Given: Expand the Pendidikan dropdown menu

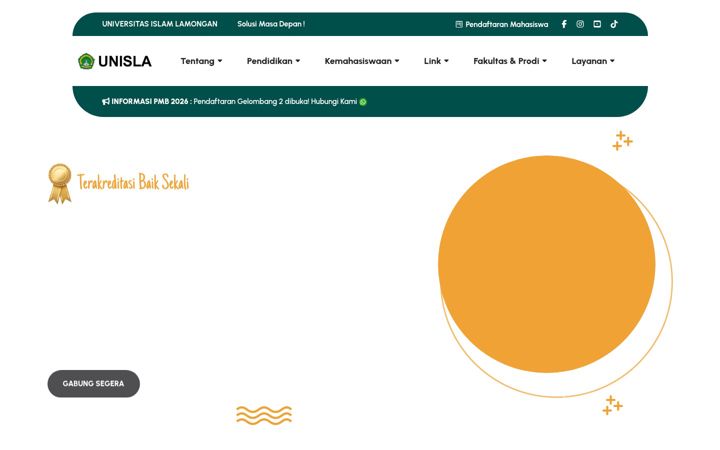Looking at the screenshot, I should coord(273,61).
